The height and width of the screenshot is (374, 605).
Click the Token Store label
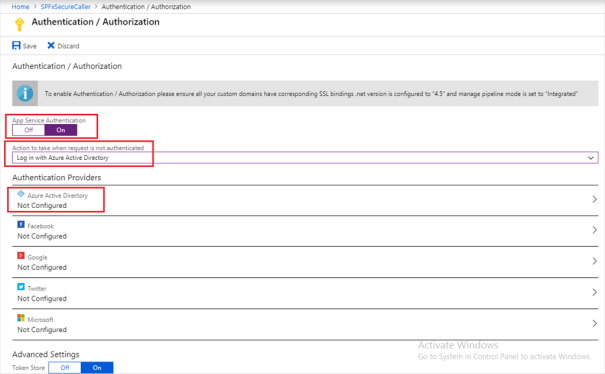(x=28, y=368)
